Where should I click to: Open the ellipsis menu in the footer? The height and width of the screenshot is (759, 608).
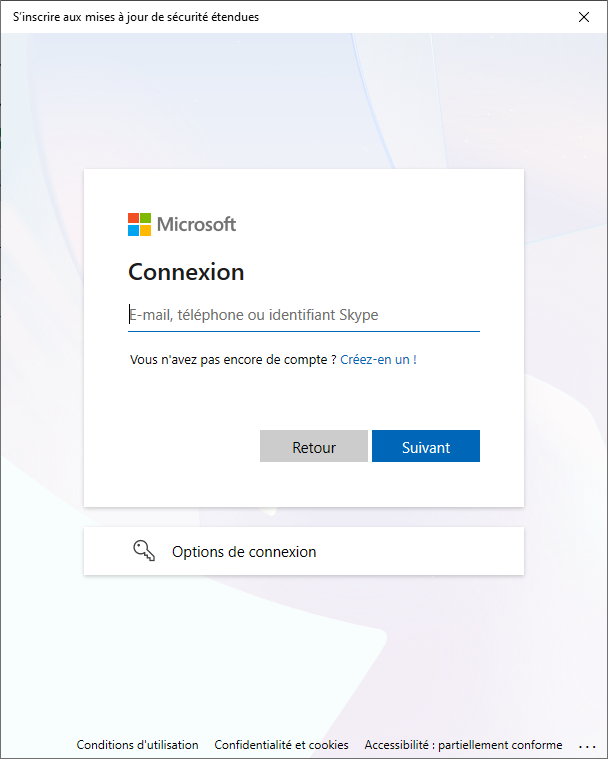(586, 745)
